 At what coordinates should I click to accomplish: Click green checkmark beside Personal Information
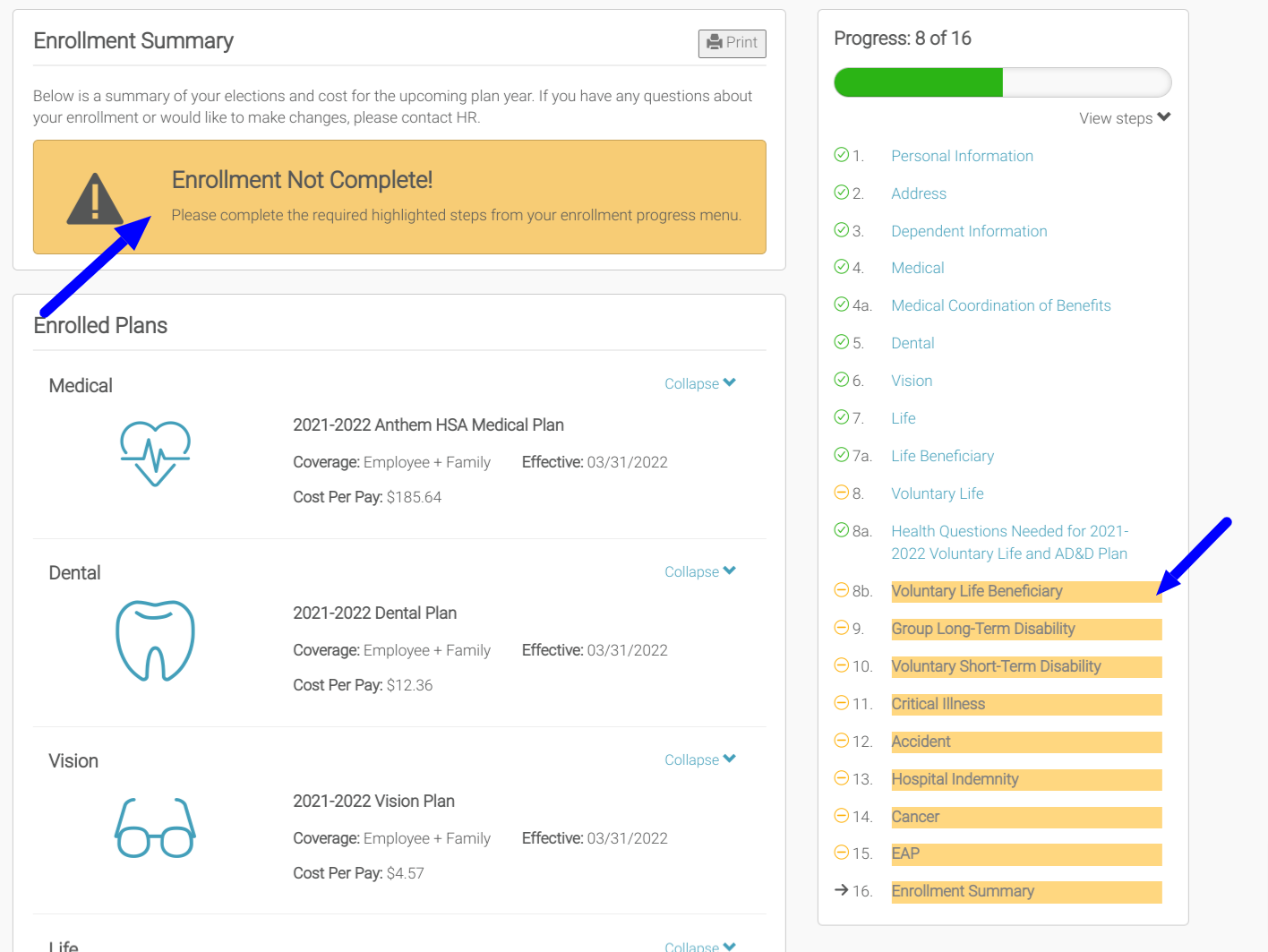(x=841, y=155)
